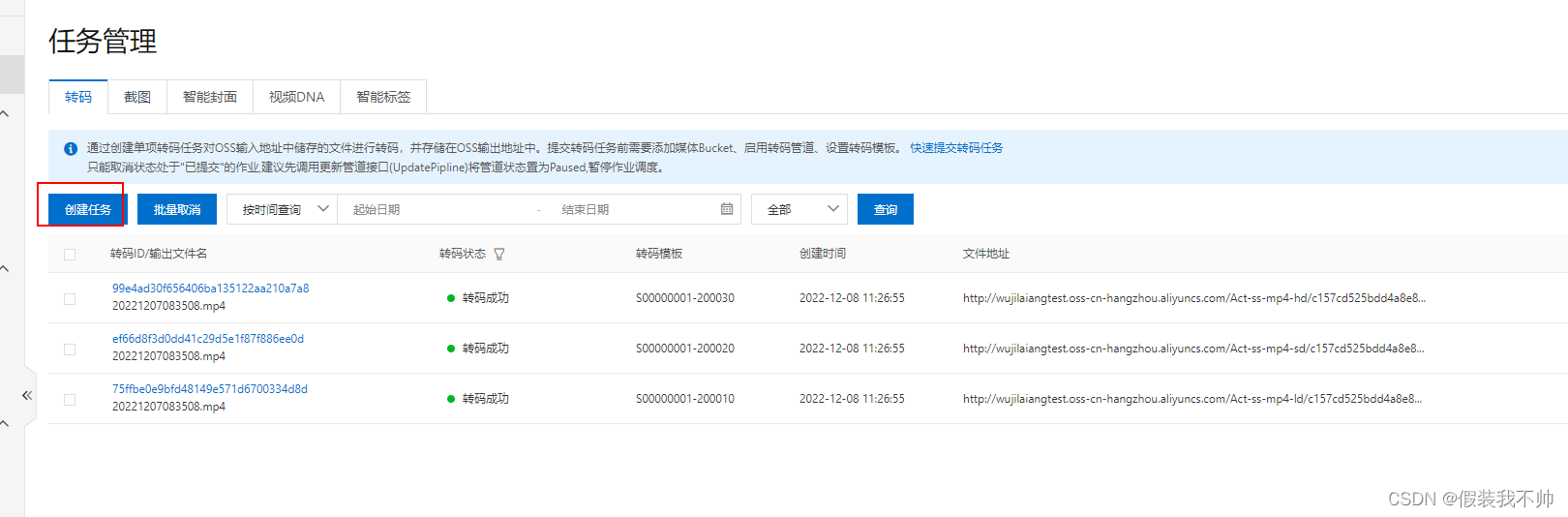
Task: Filter by 转码状态 funnel icon
Action: pos(499,255)
